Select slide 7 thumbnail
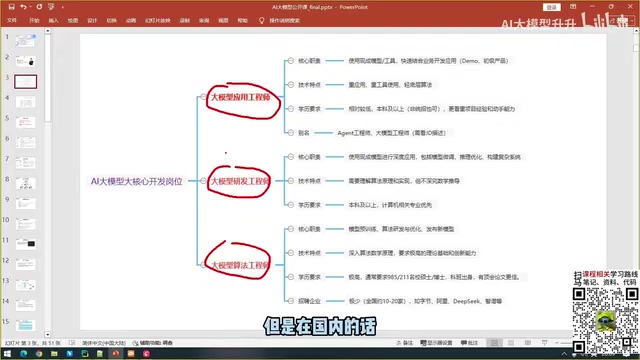This screenshot has height=360, width=640. coord(25,163)
